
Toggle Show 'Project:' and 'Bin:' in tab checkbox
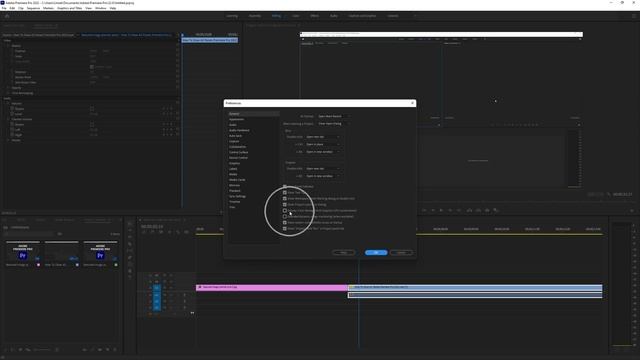(285, 229)
